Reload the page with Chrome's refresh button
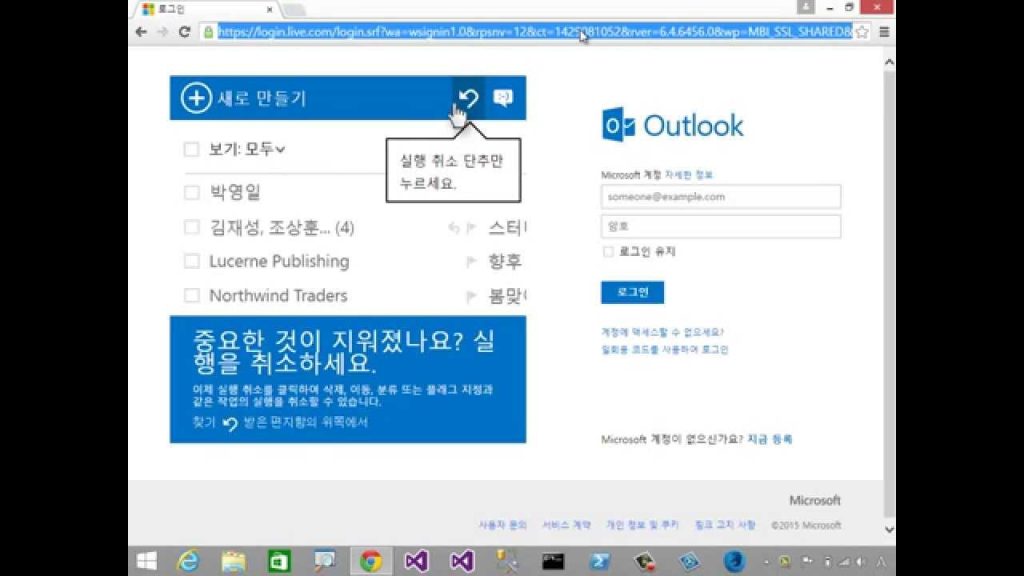1024x576 pixels. click(184, 32)
